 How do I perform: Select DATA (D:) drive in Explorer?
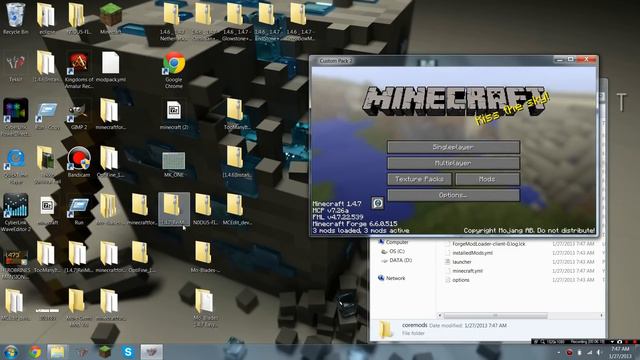click(x=396, y=260)
